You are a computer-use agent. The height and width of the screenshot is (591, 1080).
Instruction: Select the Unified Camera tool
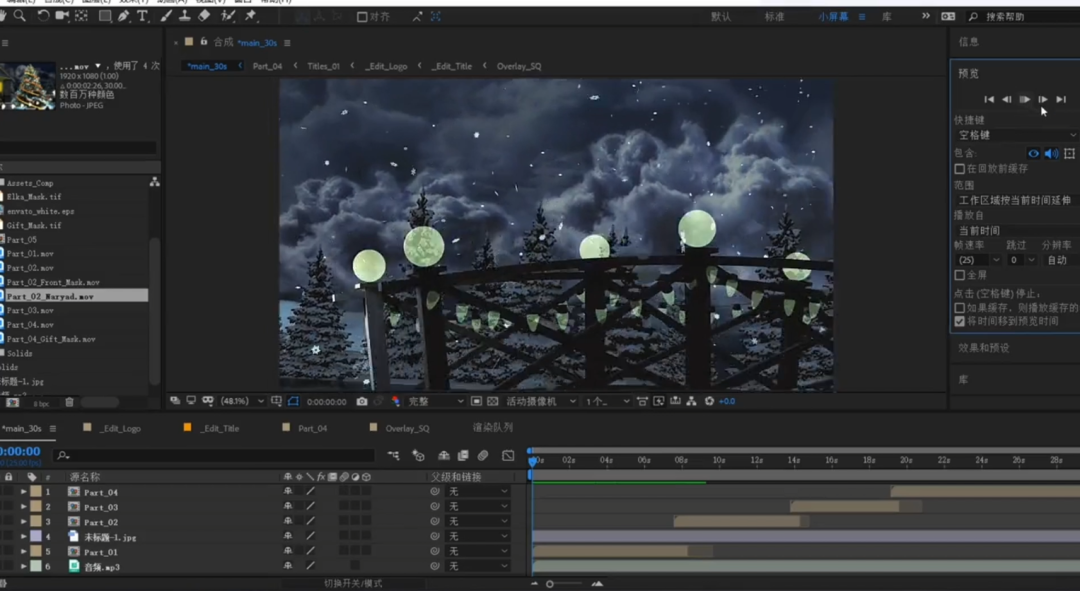pos(62,16)
